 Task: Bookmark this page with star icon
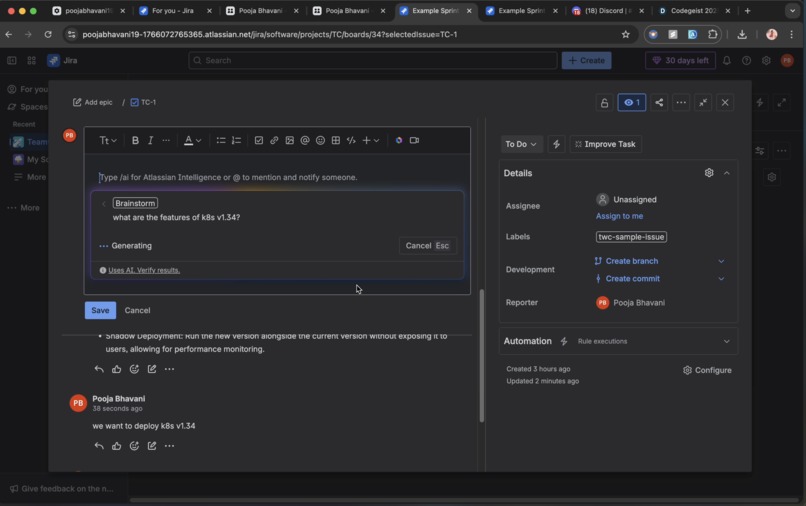pos(626,34)
